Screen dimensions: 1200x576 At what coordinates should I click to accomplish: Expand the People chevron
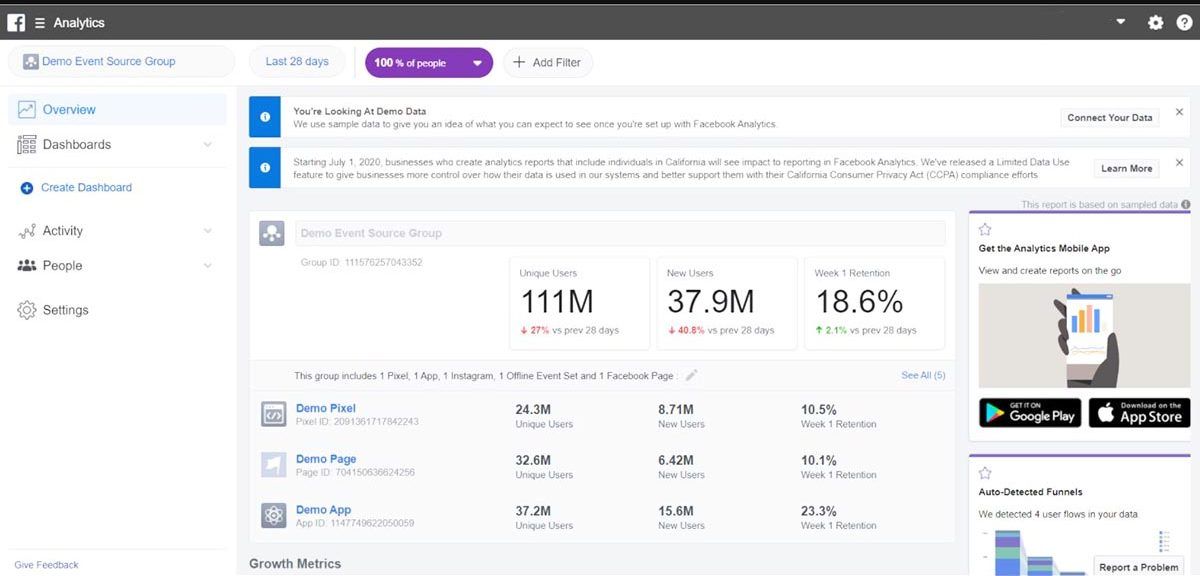(208, 266)
